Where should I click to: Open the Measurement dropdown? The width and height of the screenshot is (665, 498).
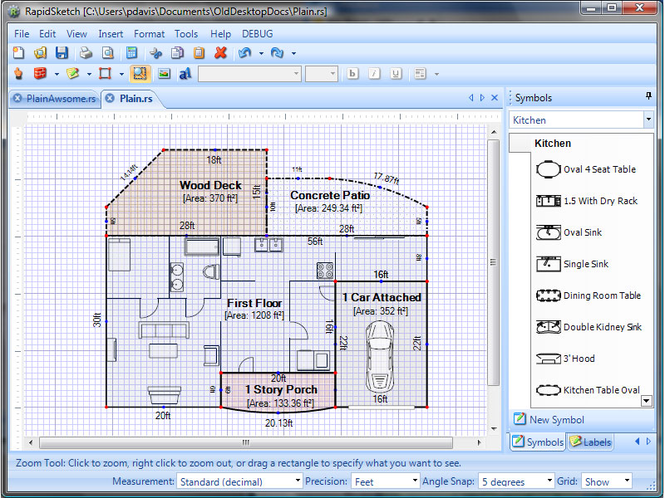pos(295,481)
